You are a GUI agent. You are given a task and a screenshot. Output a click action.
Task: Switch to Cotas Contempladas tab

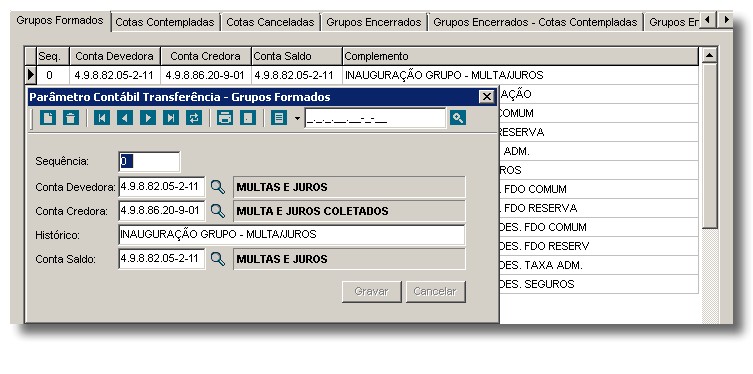[x=165, y=22]
